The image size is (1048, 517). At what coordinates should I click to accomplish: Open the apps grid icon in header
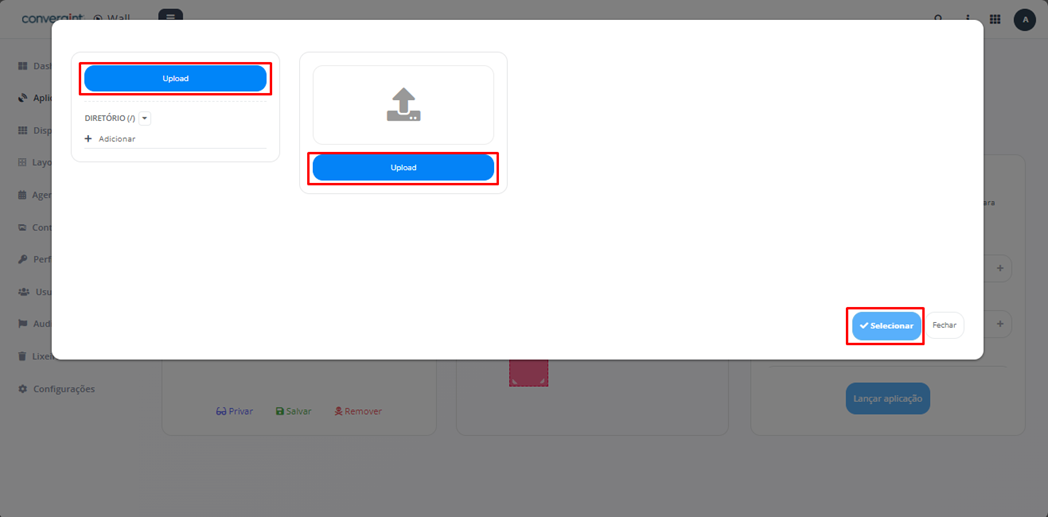click(x=995, y=19)
